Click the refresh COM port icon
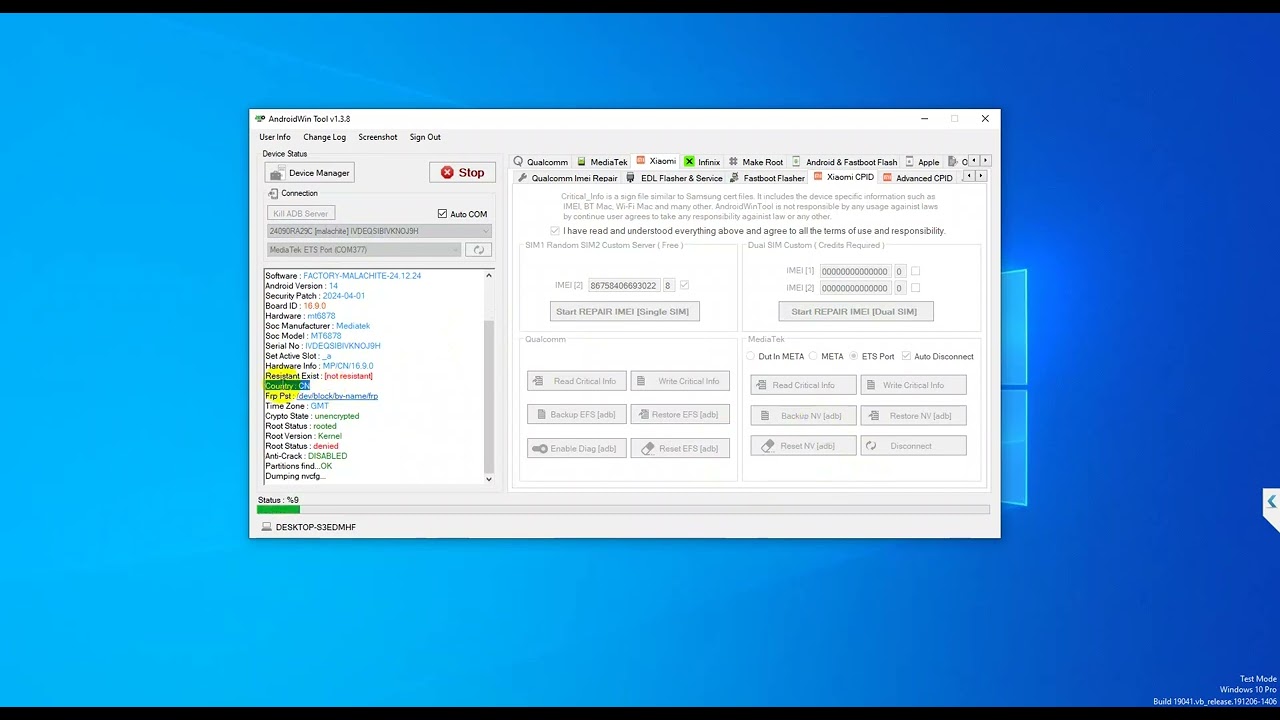This screenshot has height=720, width=1280. pyautogui.click(x=478, y=250)
